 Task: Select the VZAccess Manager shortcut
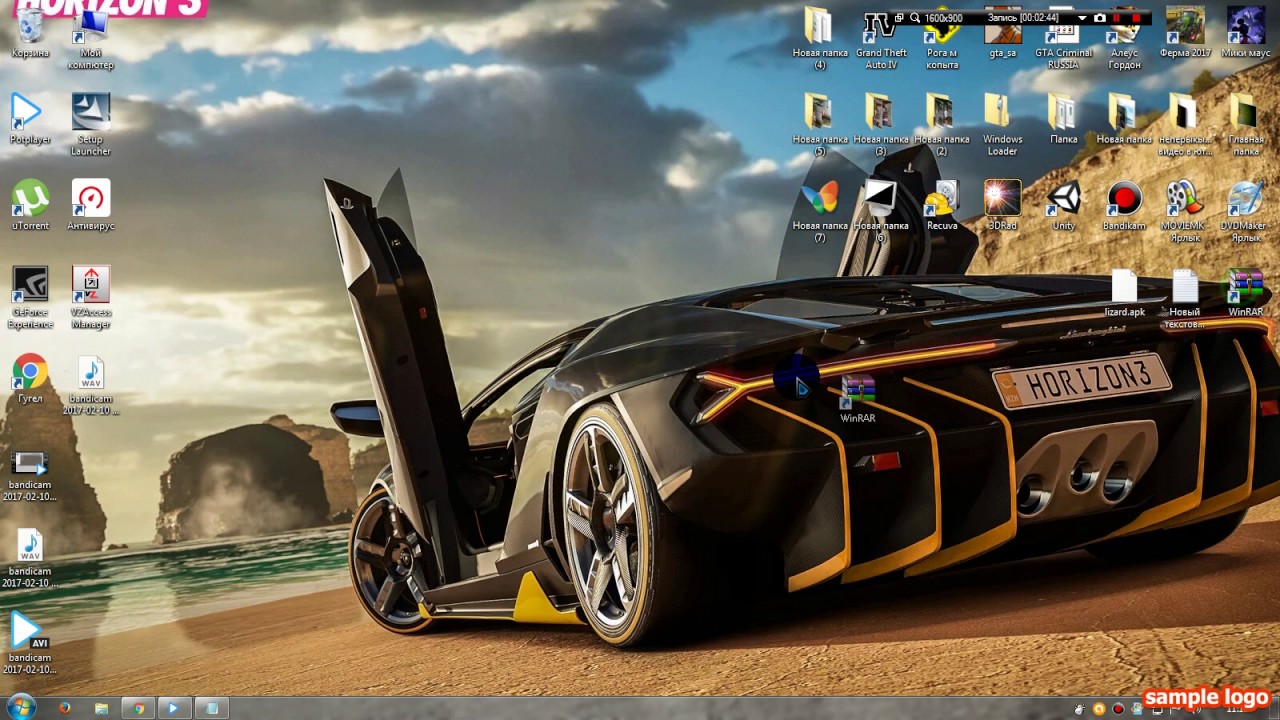[91, 297]
